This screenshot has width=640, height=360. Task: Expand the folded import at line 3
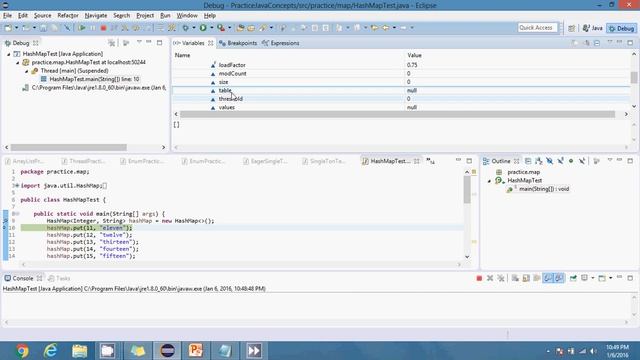click(x=16, y=186)
